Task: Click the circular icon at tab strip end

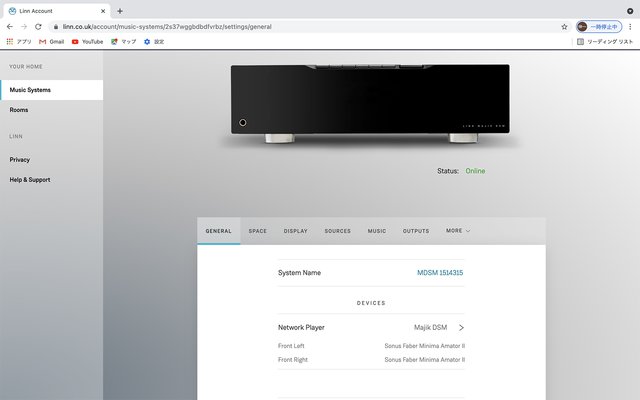Action: [x=630, y=11]
